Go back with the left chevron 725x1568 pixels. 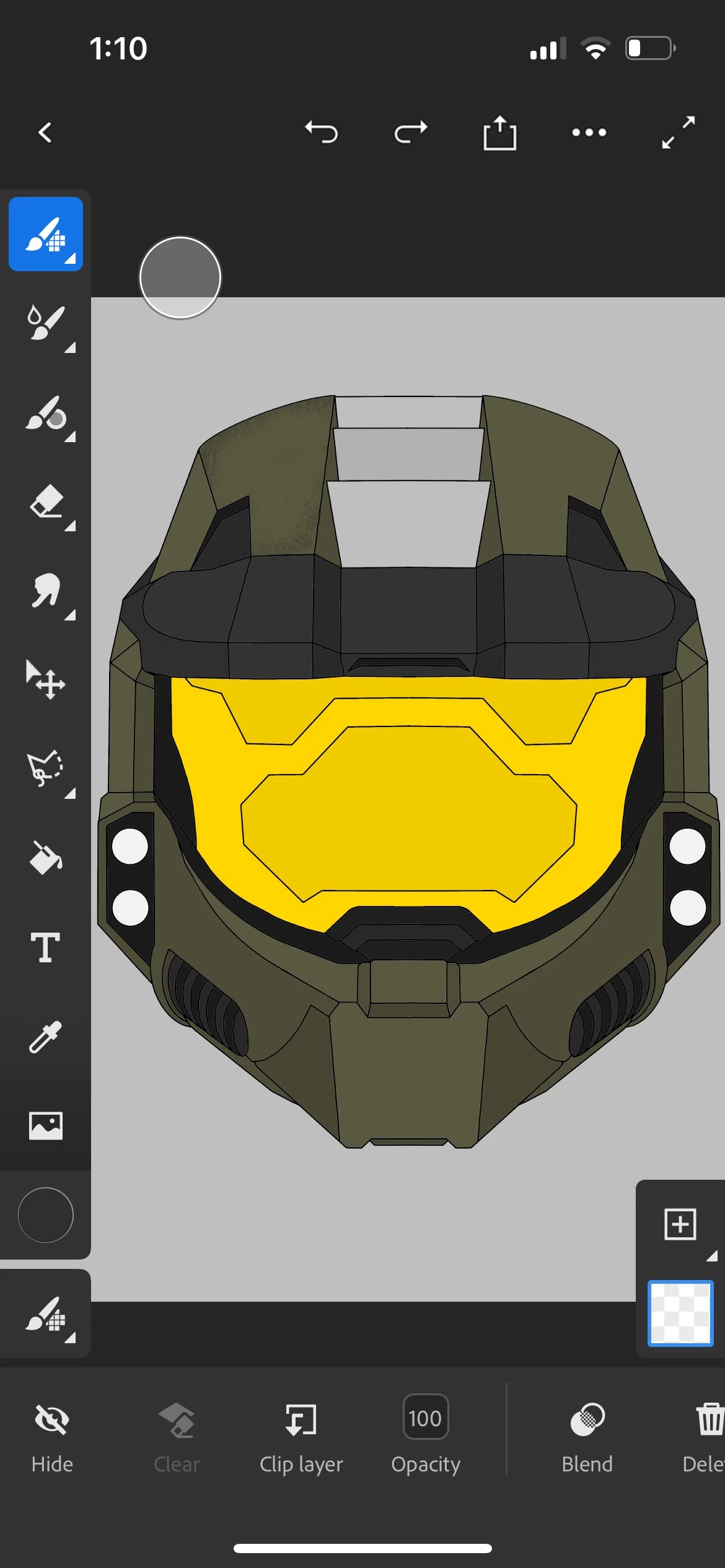coord(45,132)
